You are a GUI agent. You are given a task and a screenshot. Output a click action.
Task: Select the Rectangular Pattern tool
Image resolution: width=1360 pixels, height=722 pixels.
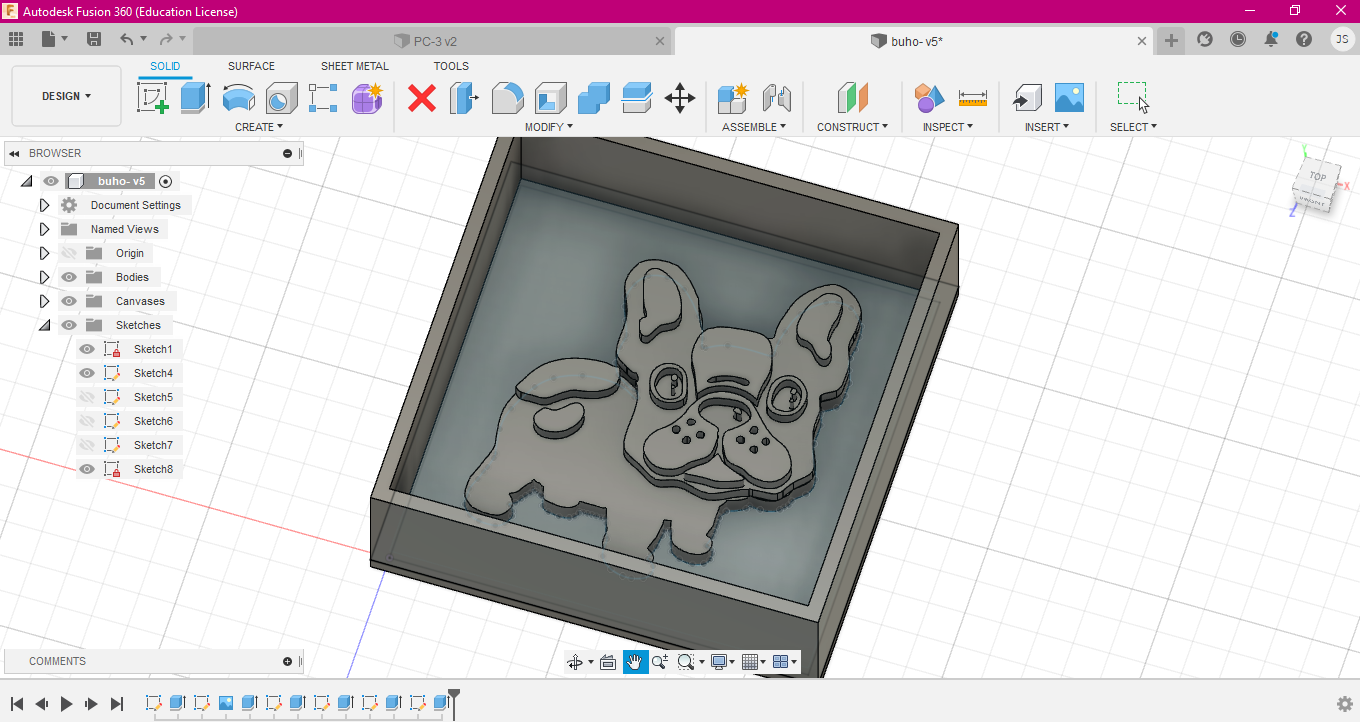click(x=324, y=98)
